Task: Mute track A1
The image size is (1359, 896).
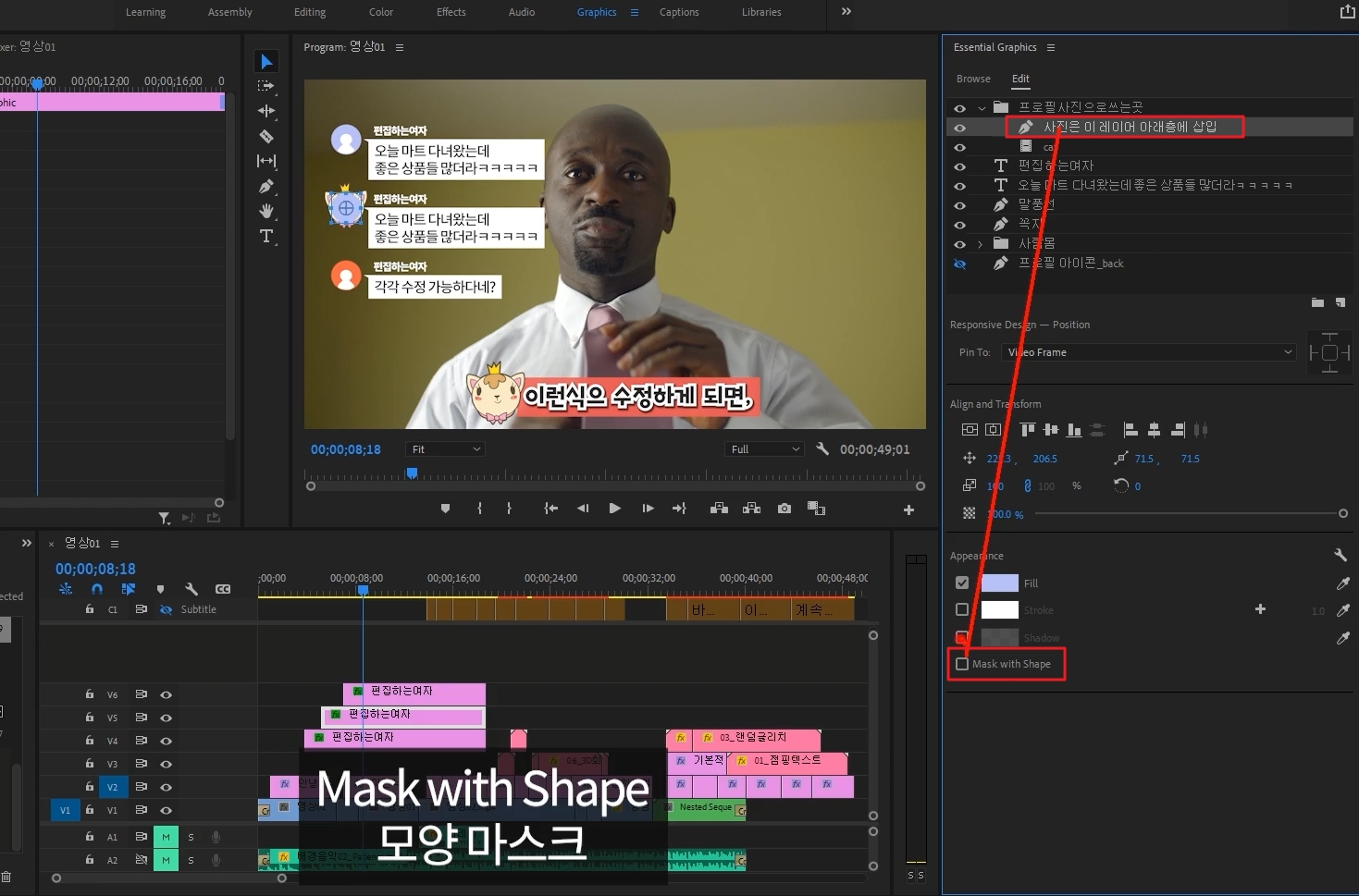Action: click(166, 837)
